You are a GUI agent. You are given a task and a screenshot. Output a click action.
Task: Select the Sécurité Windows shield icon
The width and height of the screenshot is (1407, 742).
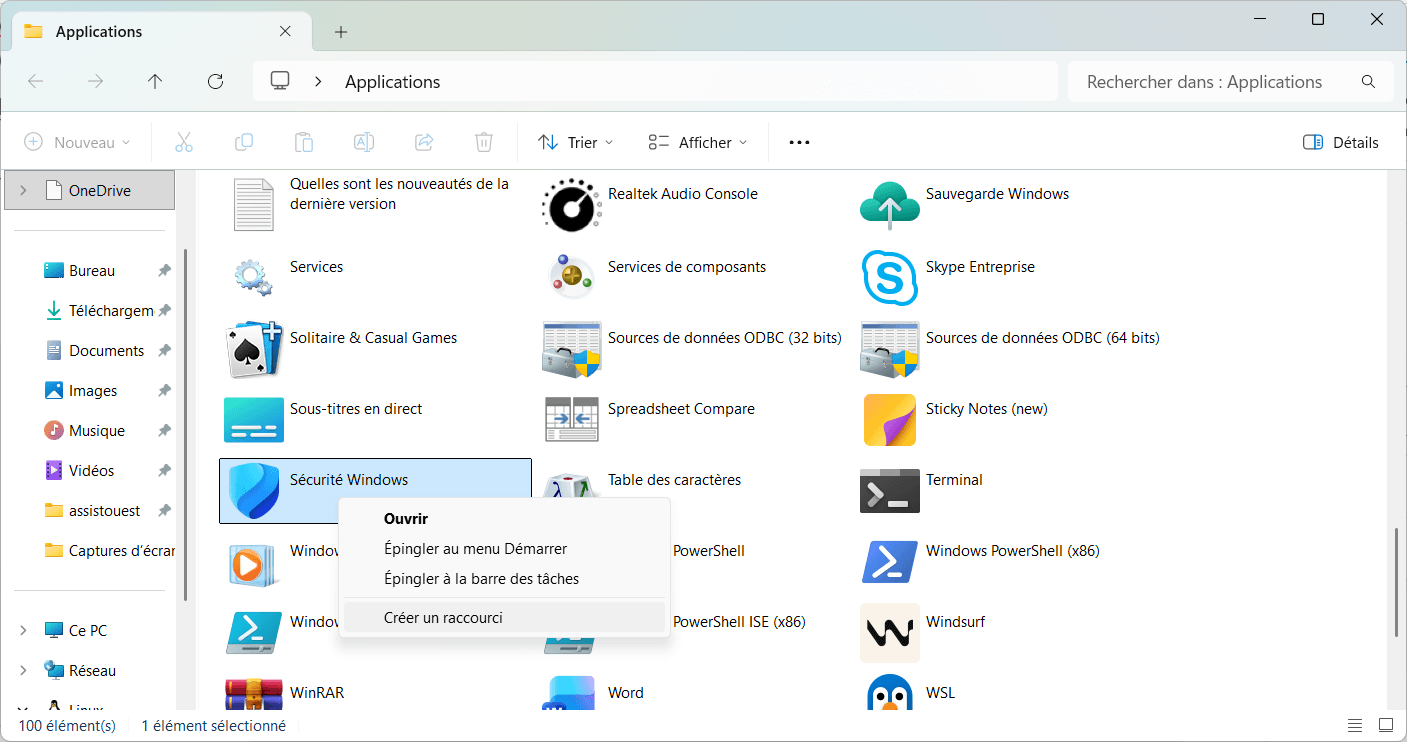click(254, 491)
